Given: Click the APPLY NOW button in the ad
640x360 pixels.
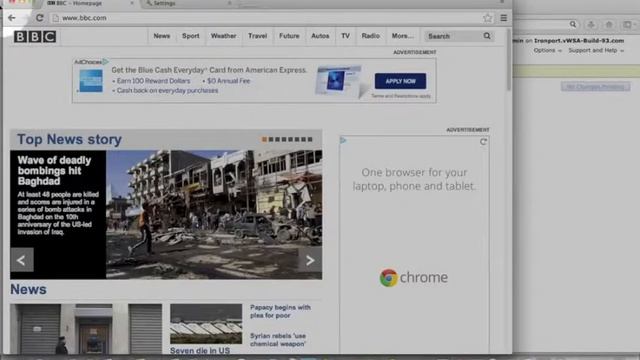Looking at the screenshot, I should [400, 81].
